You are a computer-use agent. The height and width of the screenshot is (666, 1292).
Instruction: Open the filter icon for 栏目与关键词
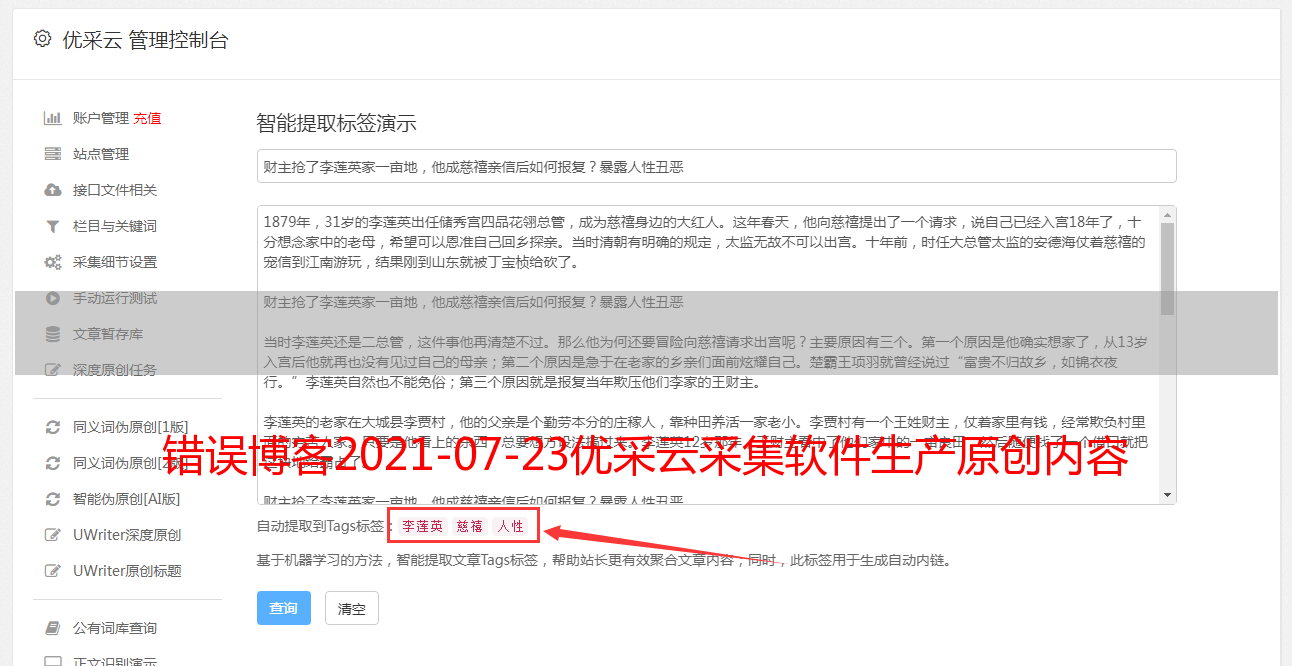(x=53, y=226)
